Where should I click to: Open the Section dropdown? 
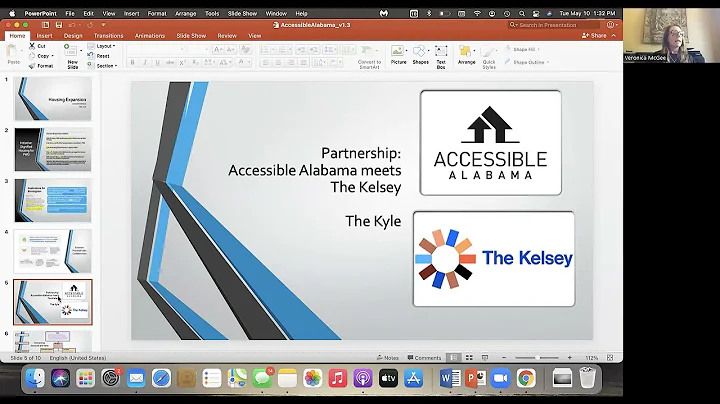(102, 66)
